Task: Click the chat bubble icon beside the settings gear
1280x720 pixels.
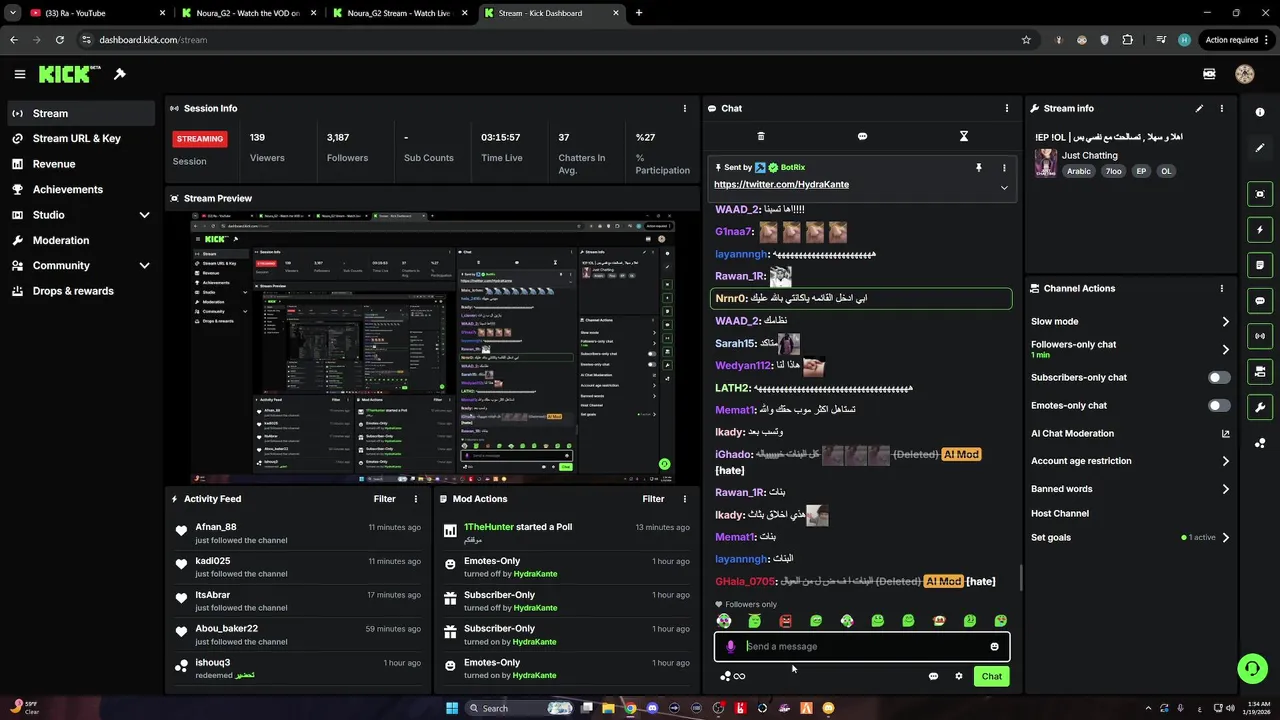Action: pyautogui.click(x=933, y=676)
